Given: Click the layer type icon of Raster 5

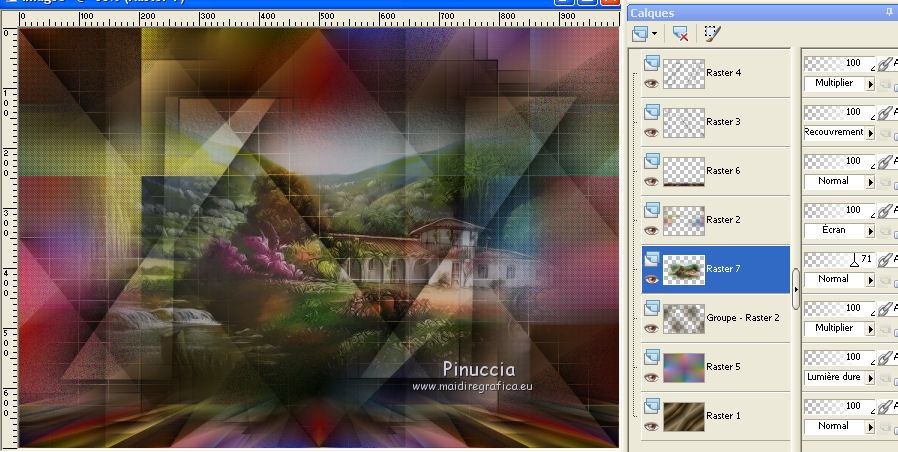Looking at the screenshot, I should [652, 357].
